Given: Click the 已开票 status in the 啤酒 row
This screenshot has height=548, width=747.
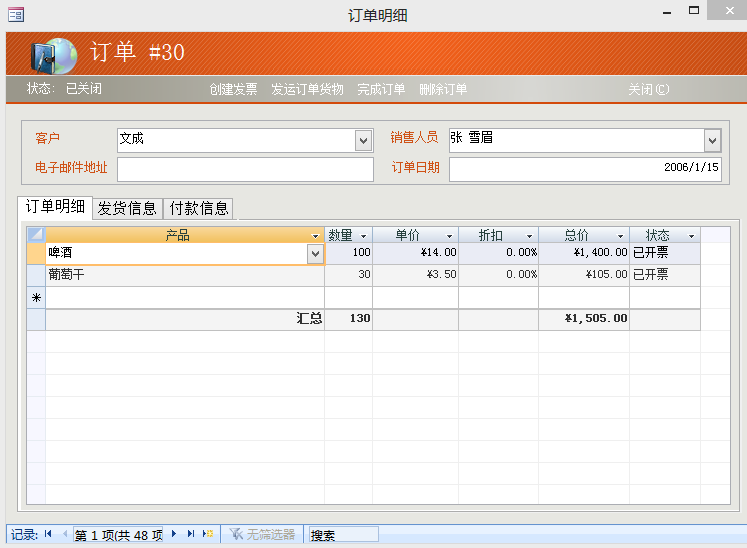Looking at the screenshot, I should [665, 254].
